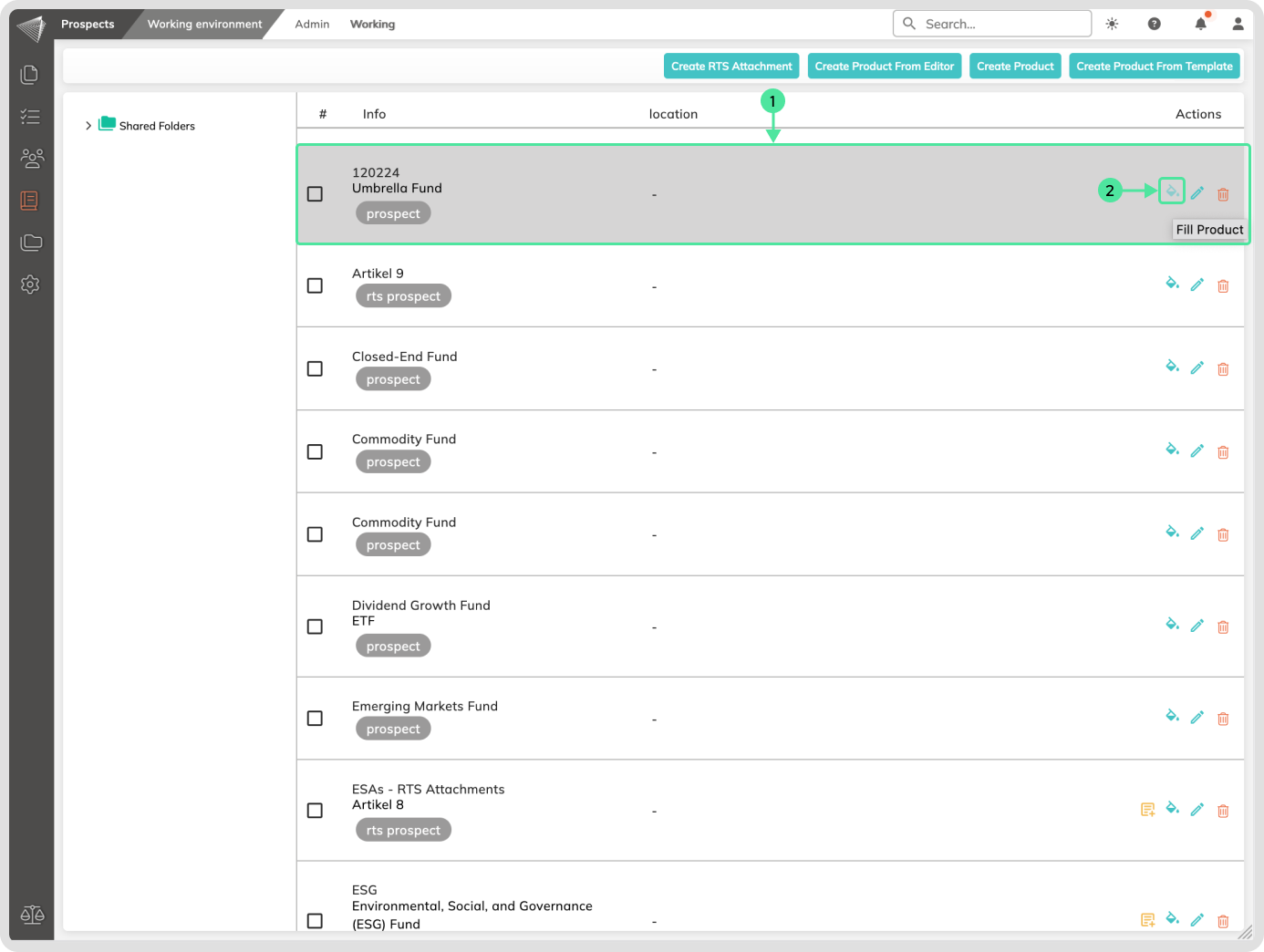Image resolution: width=1264 pixels, height=952 pixels.
Task: Open notifications bell icon
Action: coord(1200,24)
